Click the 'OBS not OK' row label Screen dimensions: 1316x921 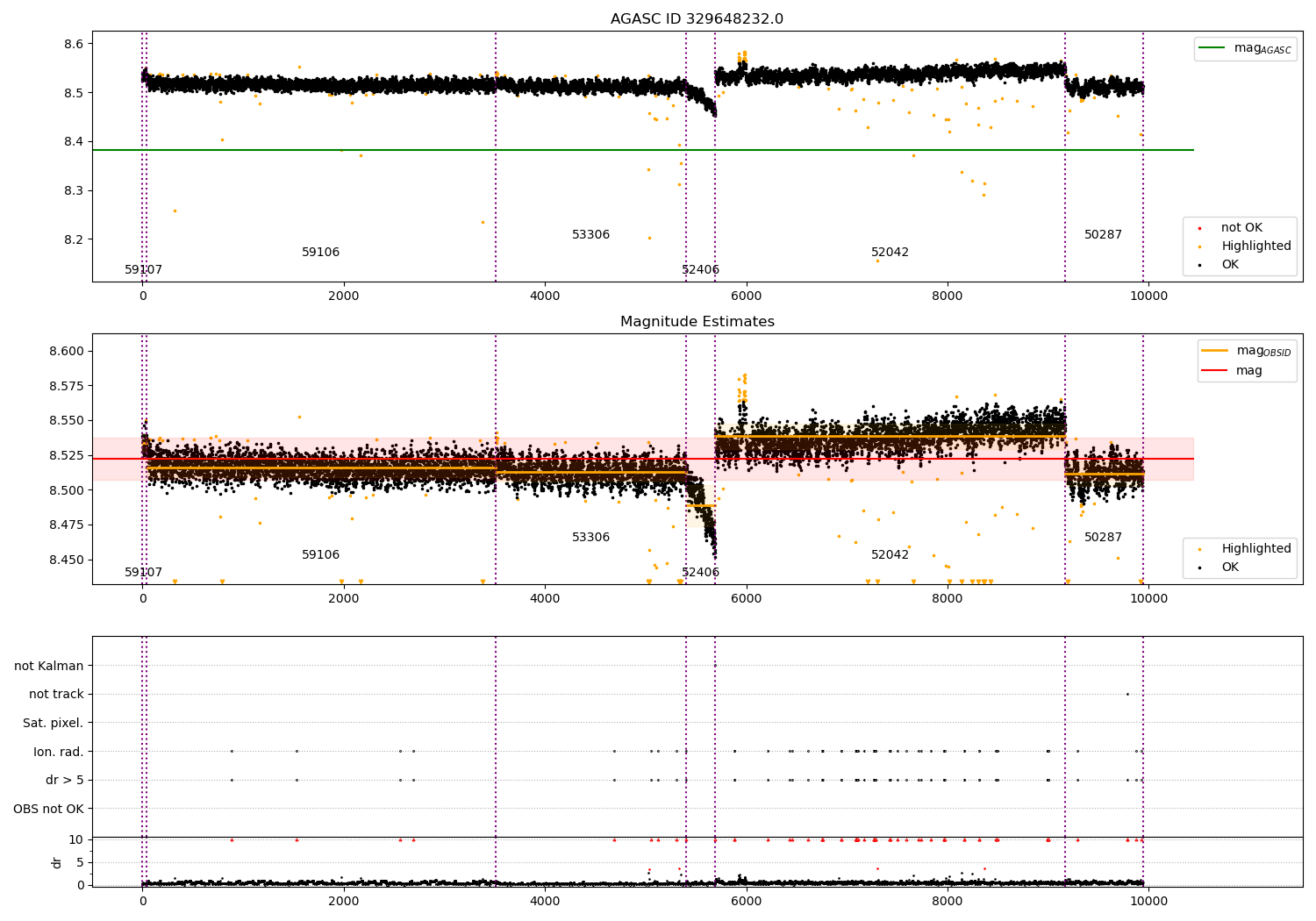point(49,809)
